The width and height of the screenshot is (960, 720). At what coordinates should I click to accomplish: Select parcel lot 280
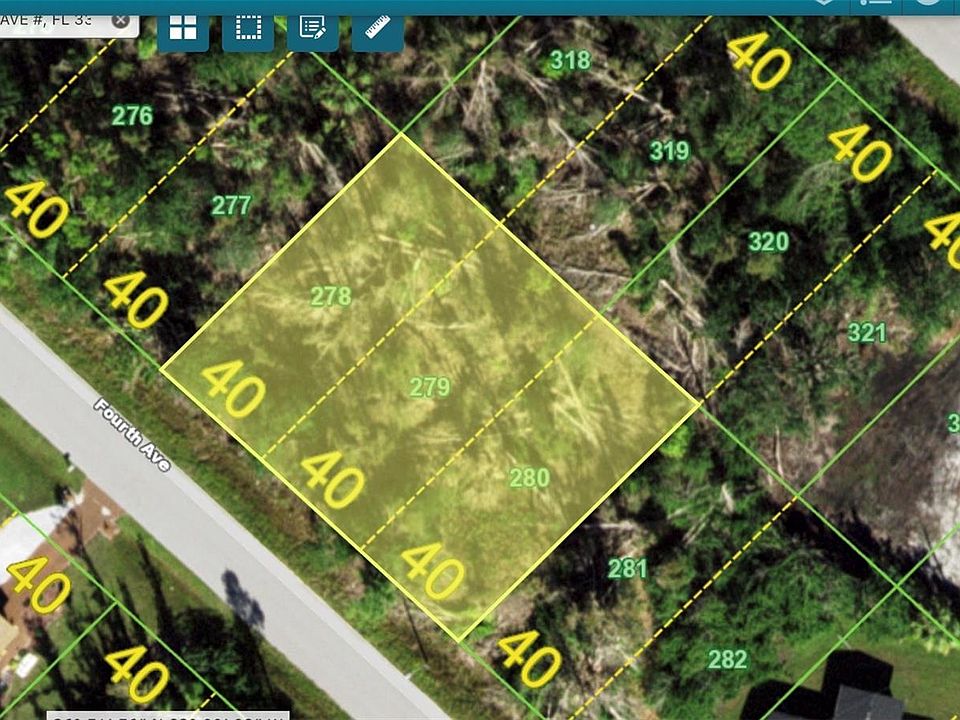click(529, 478)
